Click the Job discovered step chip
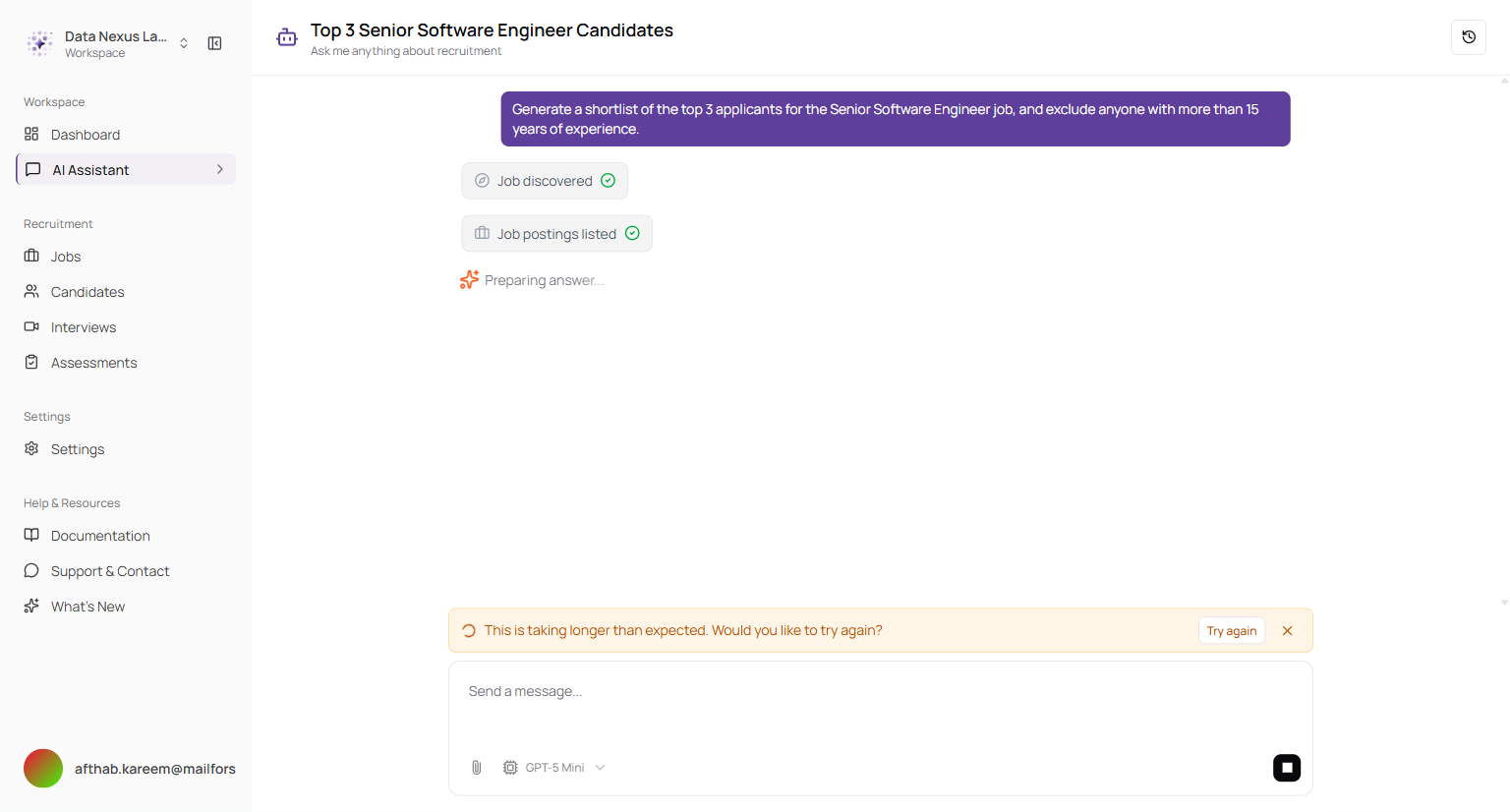The image size is (1510, 812). (545, 181)
